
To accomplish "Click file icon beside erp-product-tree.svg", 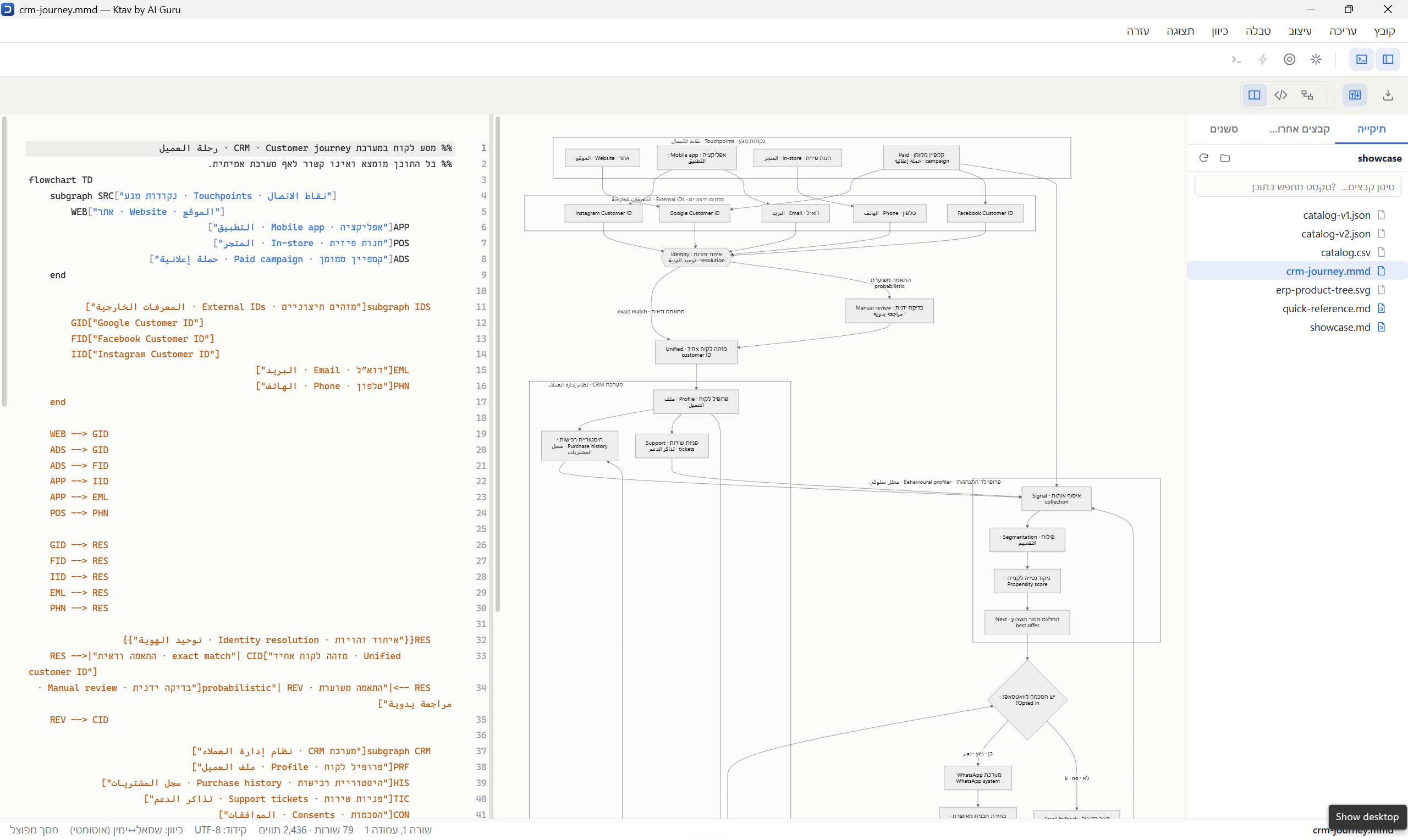I will point(1382,290).
